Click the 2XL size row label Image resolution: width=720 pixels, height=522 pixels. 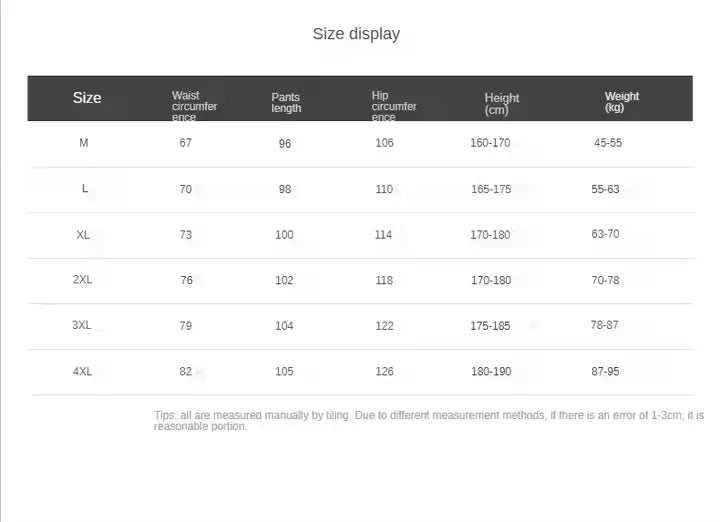click(82, 280)
